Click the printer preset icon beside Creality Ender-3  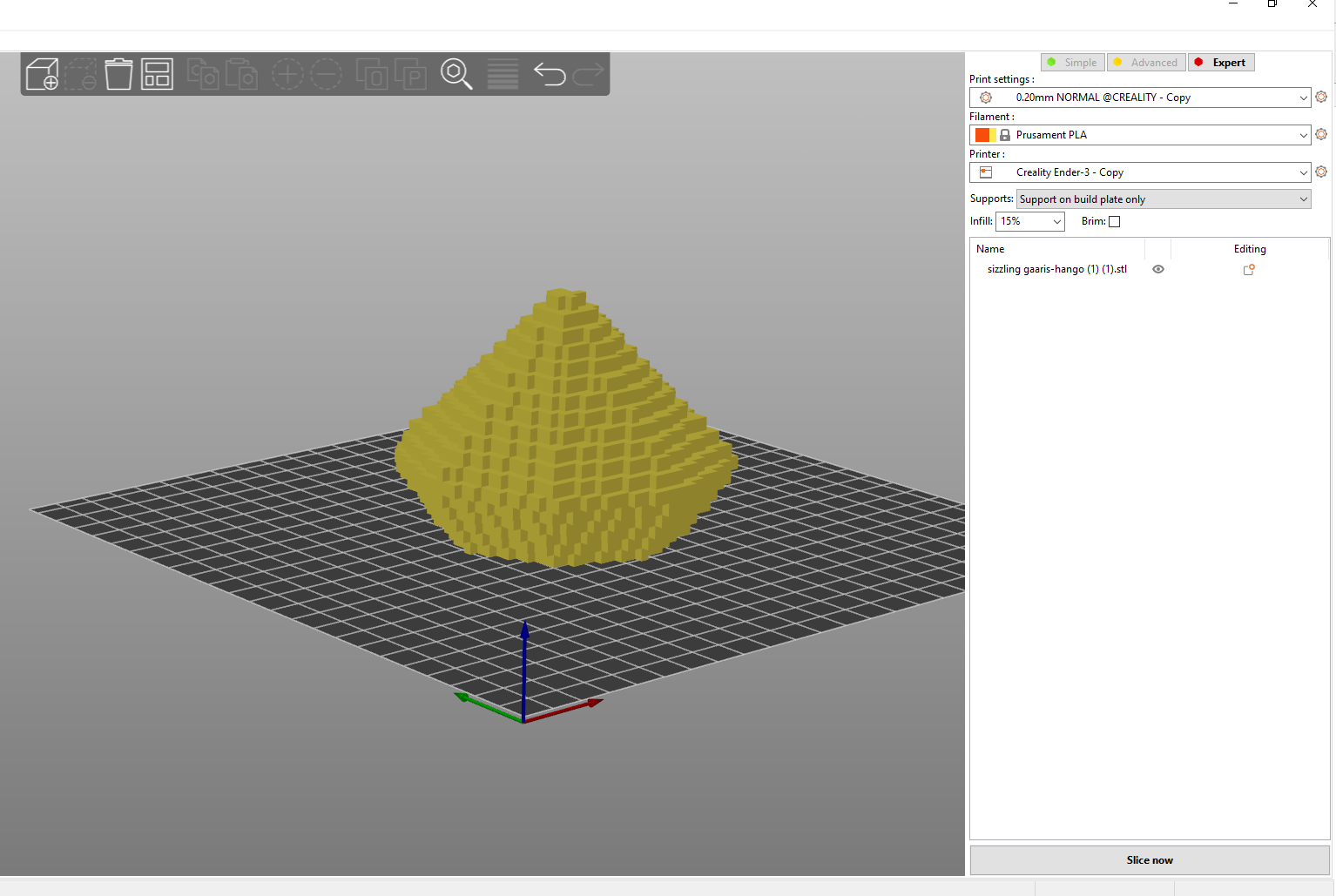(x=986, y=172)
